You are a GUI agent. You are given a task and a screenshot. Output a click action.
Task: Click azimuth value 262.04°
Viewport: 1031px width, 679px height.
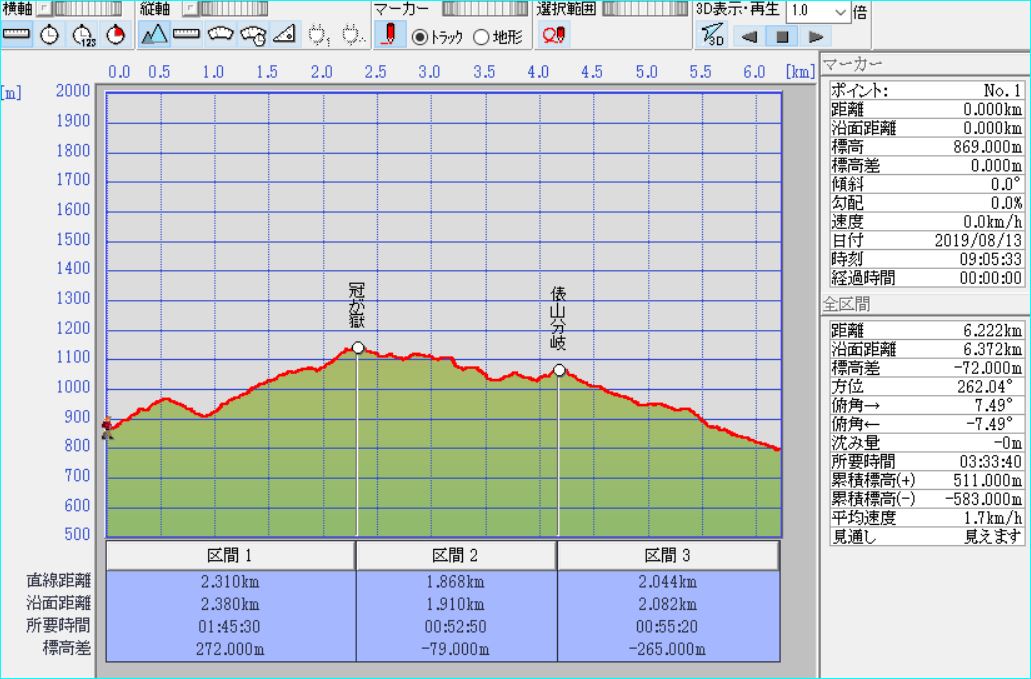pos(985,386)
